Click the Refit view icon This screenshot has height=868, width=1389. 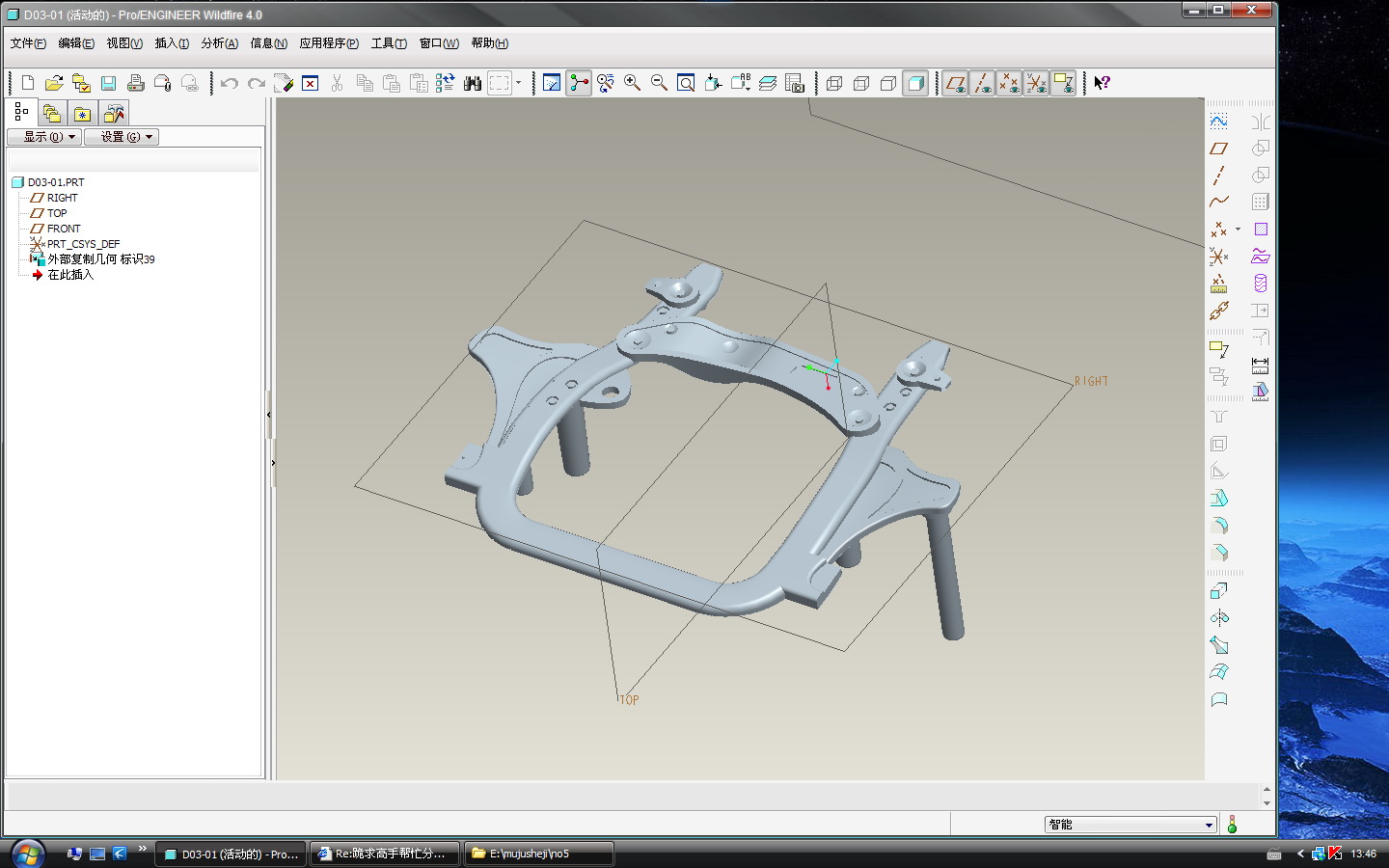(686, 83)
